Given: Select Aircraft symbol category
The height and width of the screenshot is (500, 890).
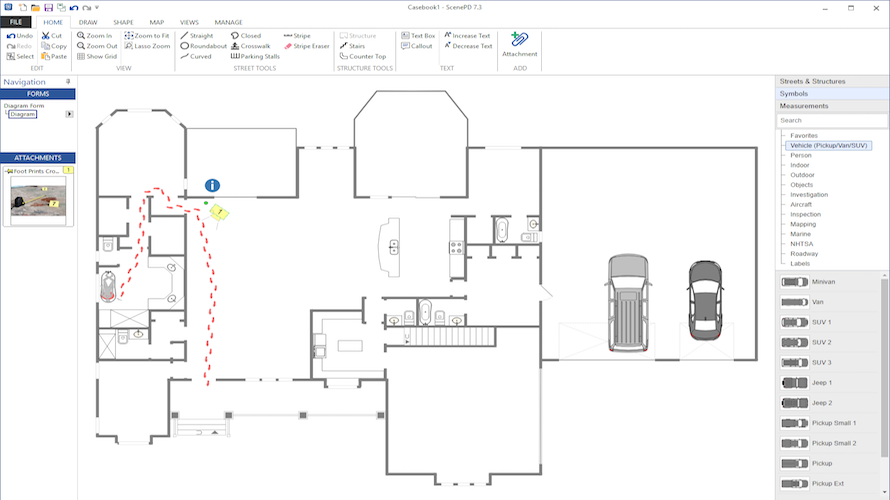Looking at the screenshot, I should 801,204.
